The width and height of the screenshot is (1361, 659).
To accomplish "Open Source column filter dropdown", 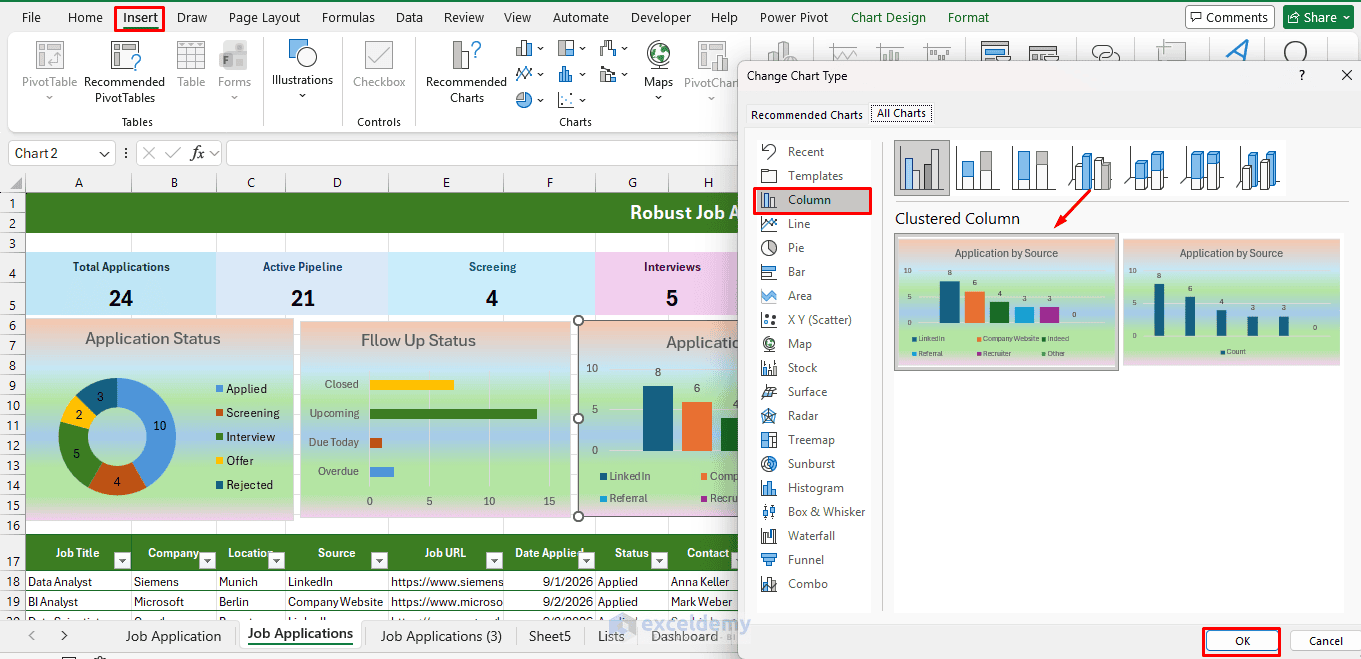I will 379,560.
